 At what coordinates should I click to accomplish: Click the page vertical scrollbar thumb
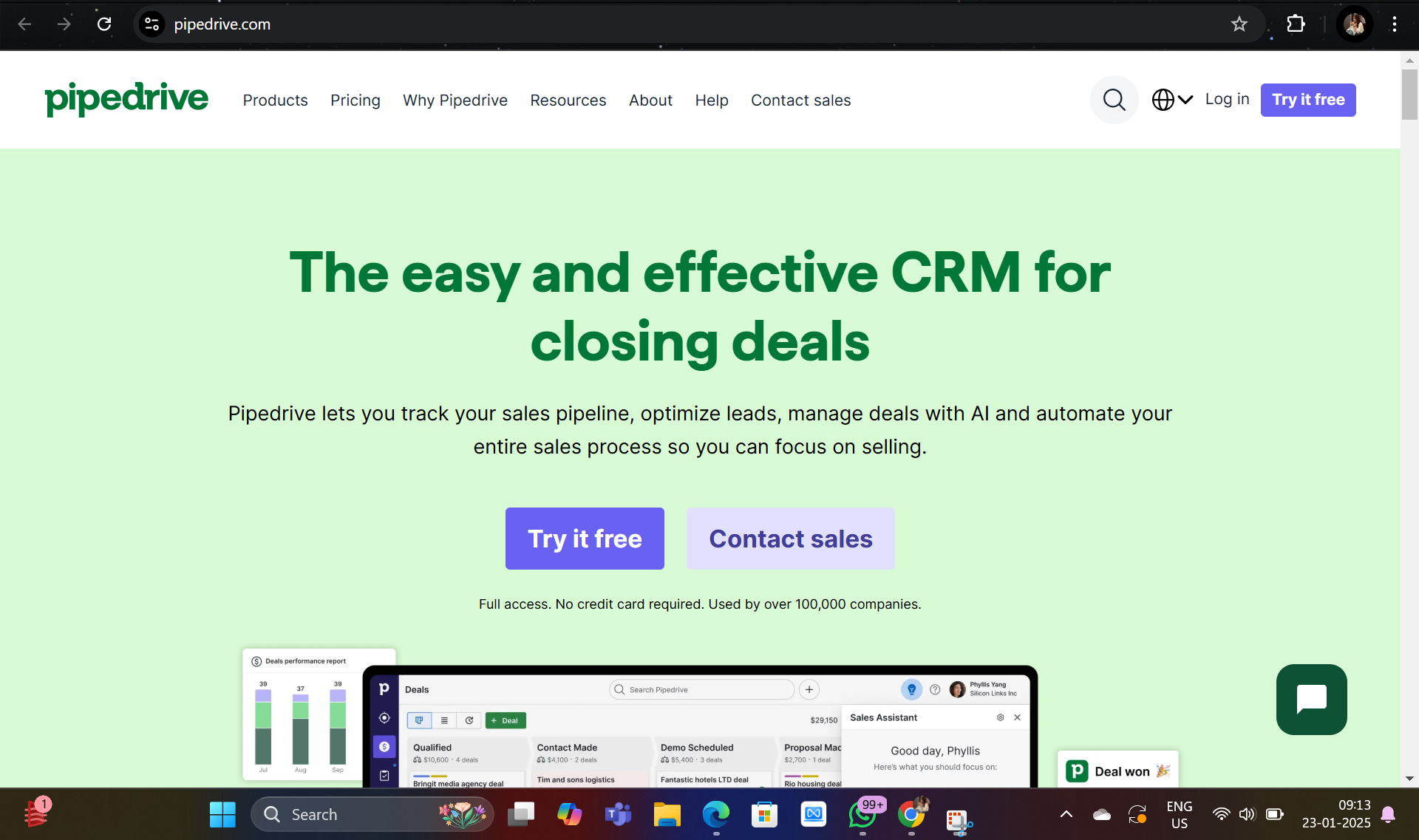[x=1409, y=95]
